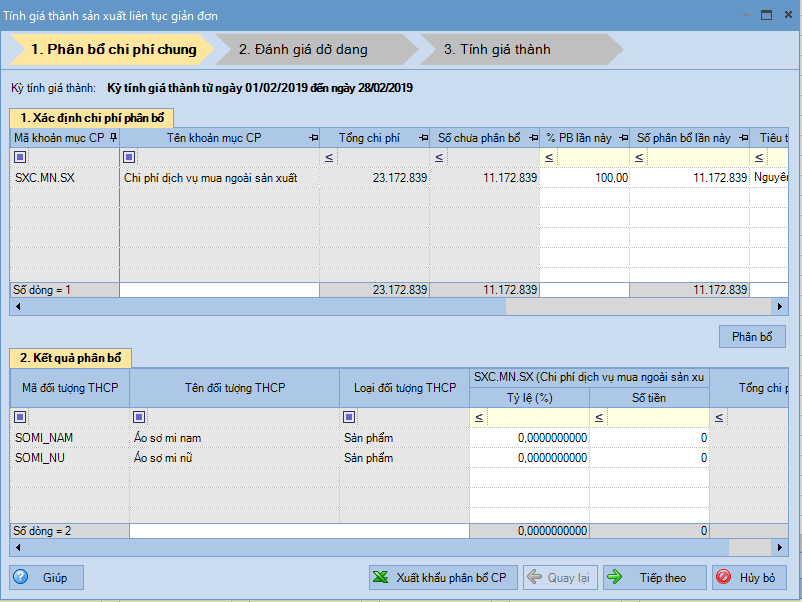Click the sort icon in Tổng chi phí header
802x602 pixels.
(424, 137)
